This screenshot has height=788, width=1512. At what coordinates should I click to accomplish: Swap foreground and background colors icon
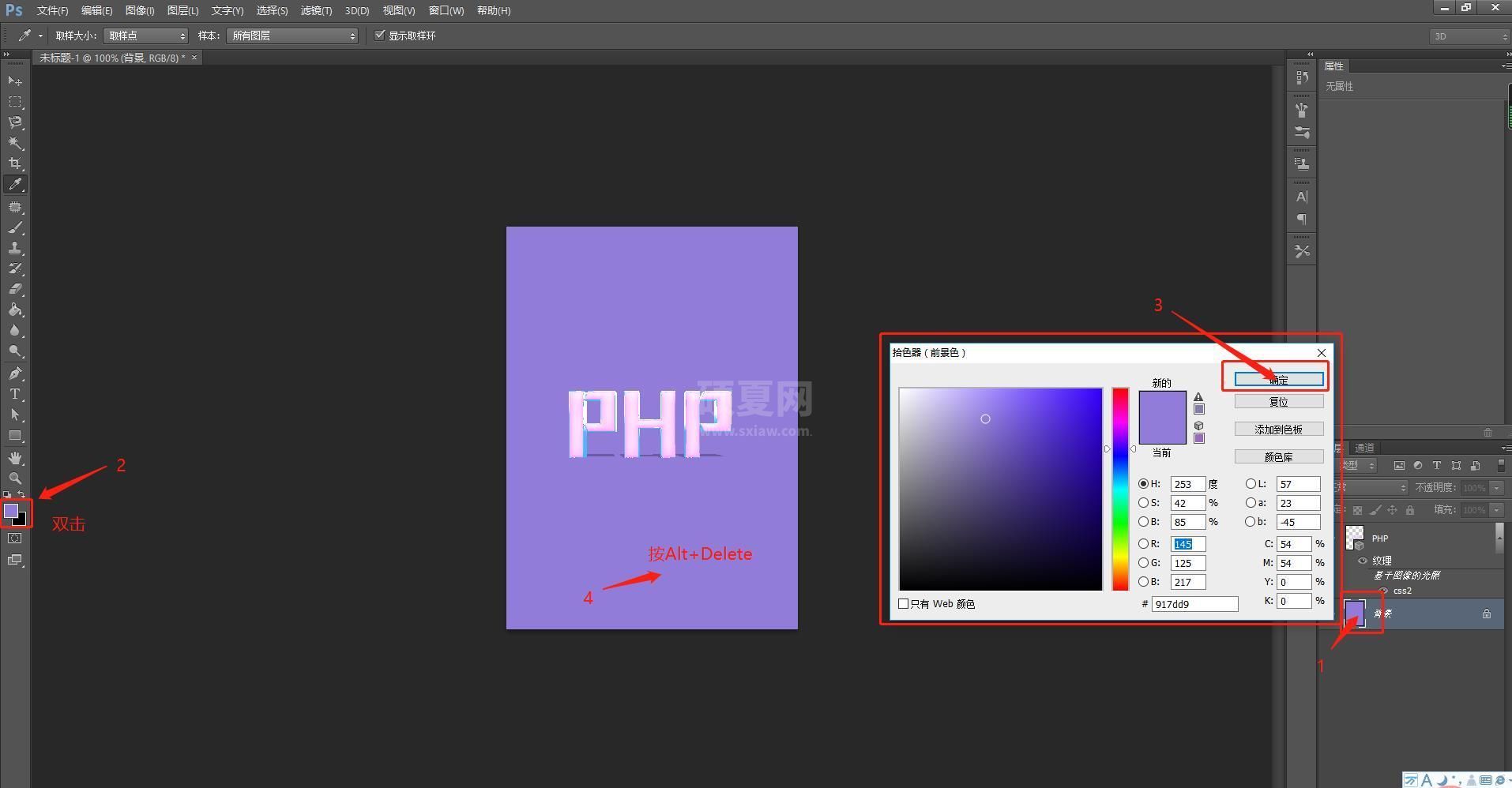(21, 494)
